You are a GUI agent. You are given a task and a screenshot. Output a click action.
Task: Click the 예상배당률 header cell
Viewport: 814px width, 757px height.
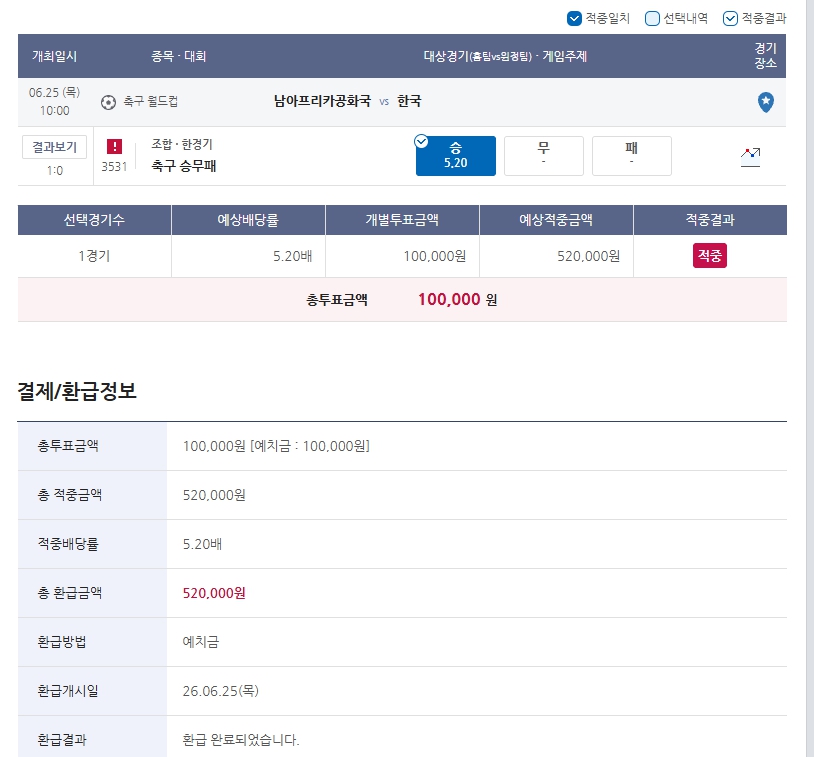click(x=248, y=220)
